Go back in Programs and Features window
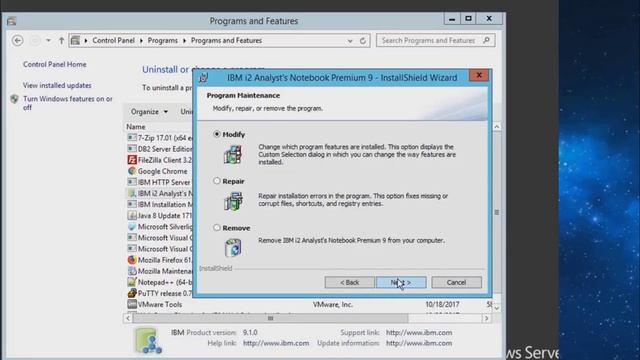Viewport: 640px width, 360px height. [18, 40]
